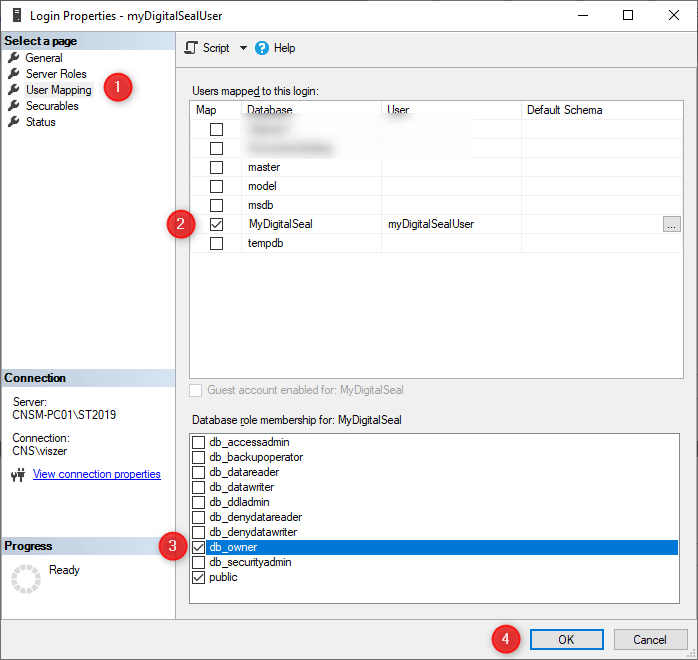This screenshot has height=660, width=698.
Task: Check the Map box for msdb
Action: (216, 206)
